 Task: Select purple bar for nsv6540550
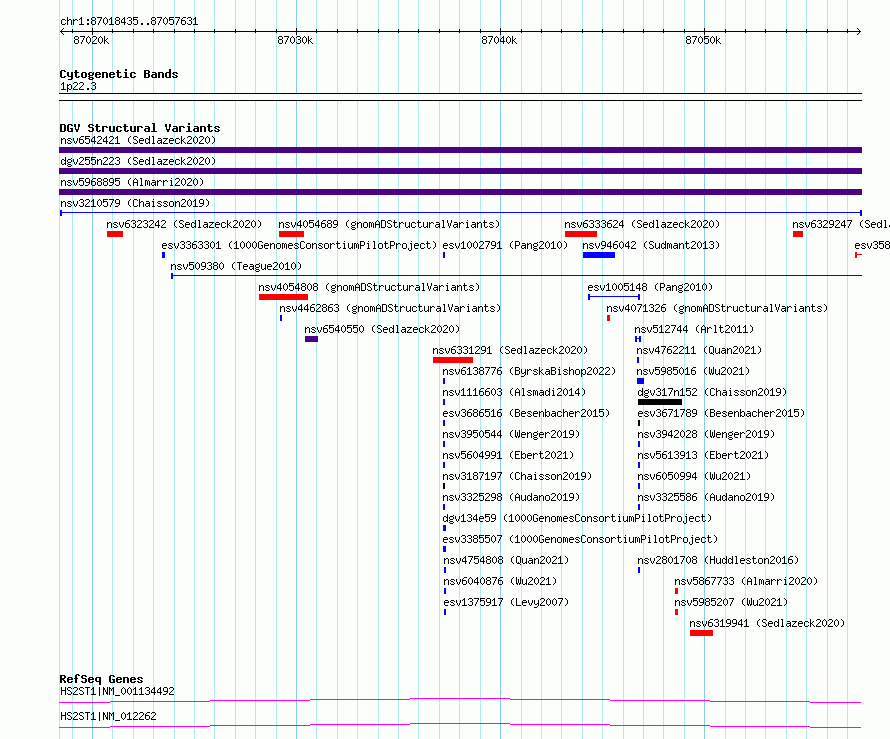[311, 339]
